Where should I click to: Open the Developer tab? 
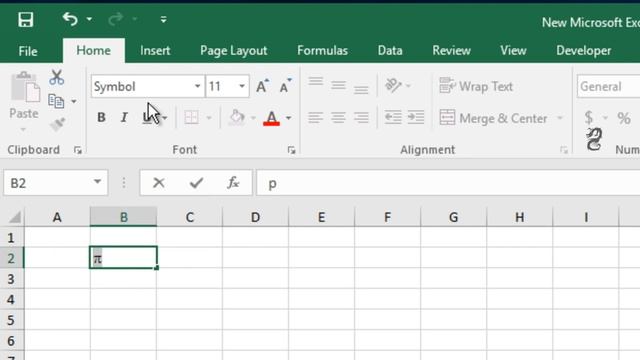[x=584, y=51]
